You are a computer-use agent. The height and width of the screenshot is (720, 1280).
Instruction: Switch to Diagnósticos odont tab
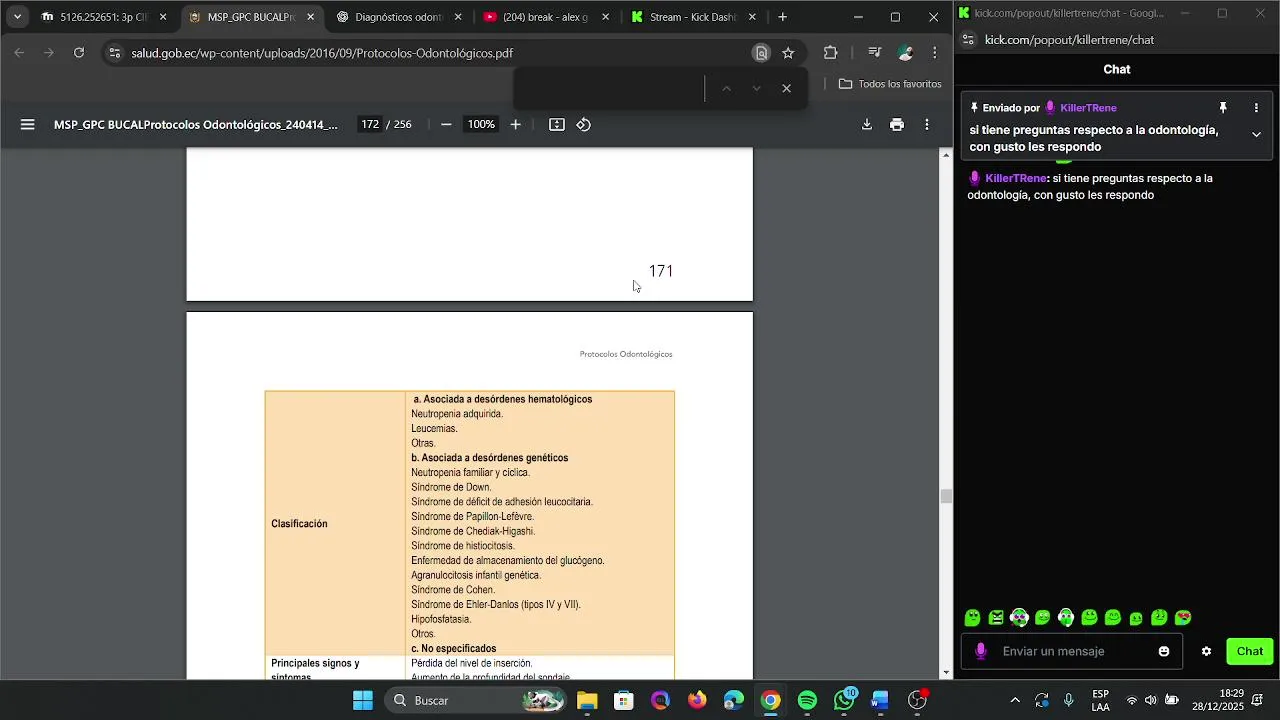pyautogui.click(x=399, y=17)
